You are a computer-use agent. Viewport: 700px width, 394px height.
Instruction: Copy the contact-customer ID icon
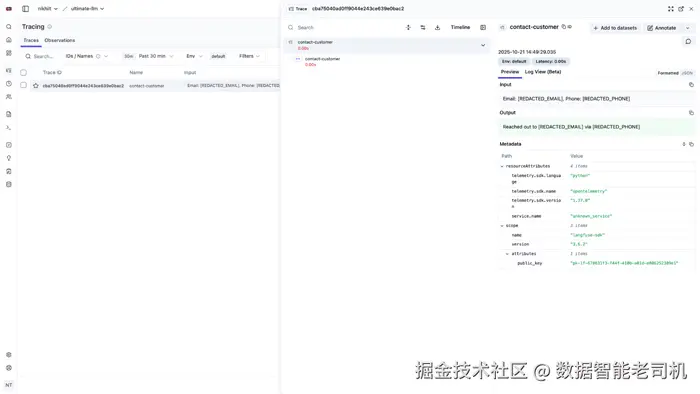[x=564, y=27]
